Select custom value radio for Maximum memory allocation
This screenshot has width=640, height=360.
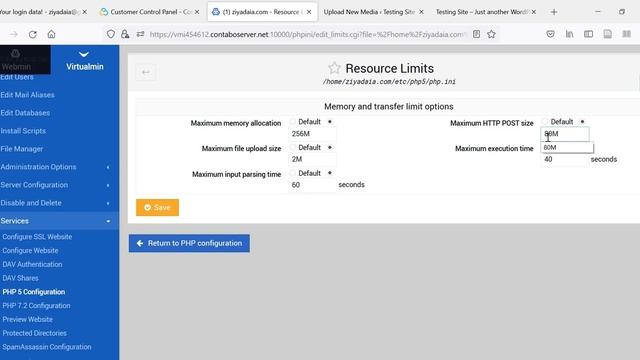tap(330, 122)
